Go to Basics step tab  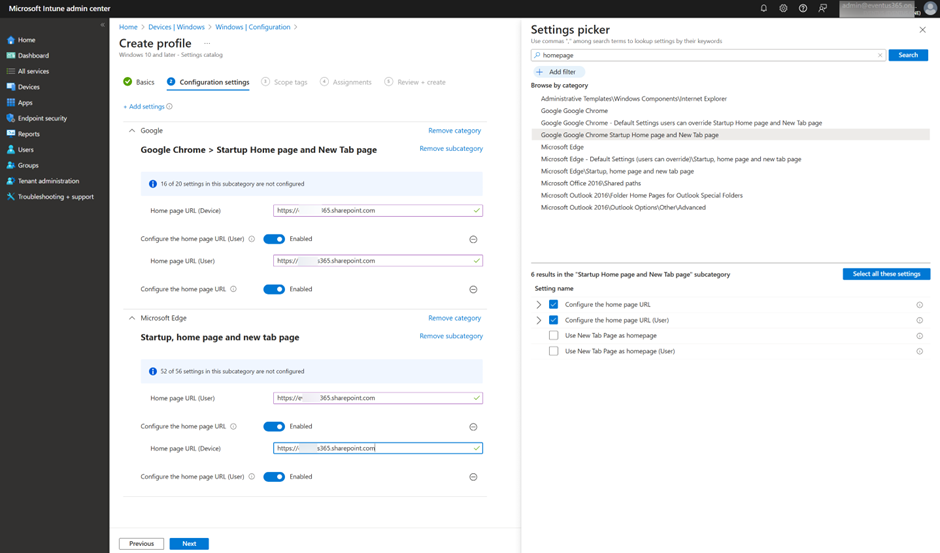pos(138,82)
